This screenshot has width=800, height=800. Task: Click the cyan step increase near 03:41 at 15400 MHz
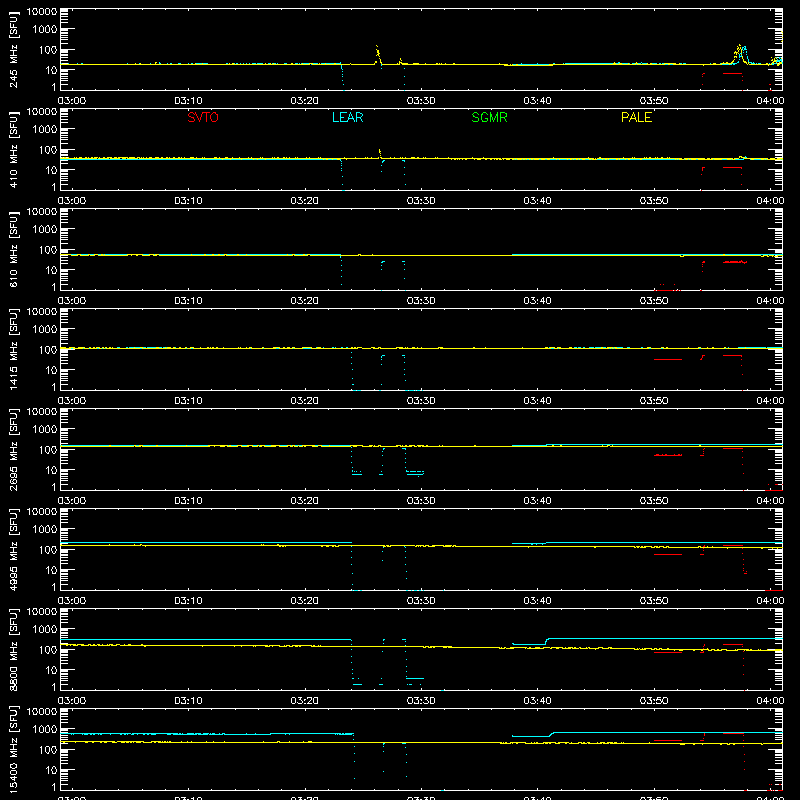552,734
